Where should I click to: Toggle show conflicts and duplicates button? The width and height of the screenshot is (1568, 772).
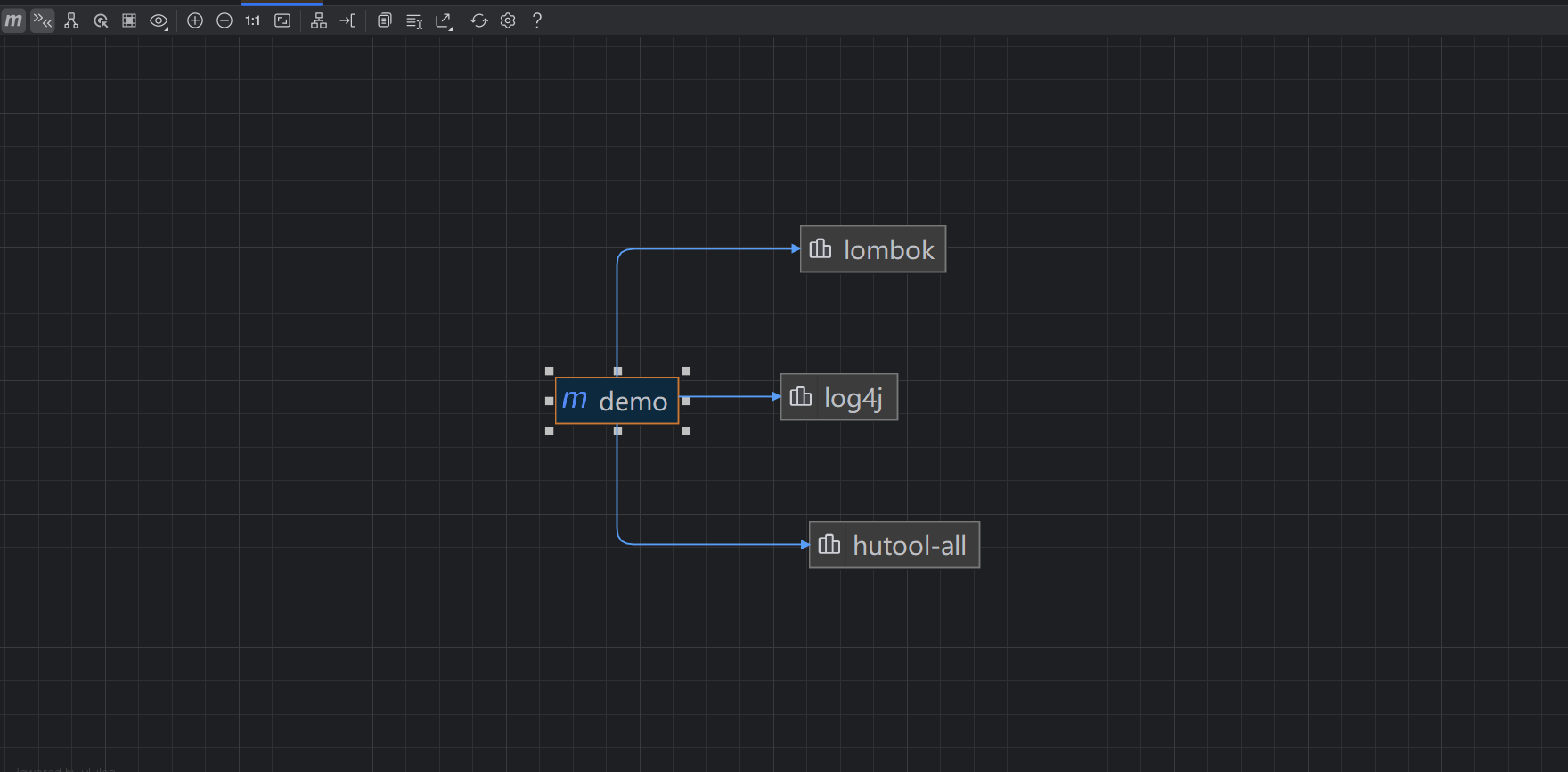tap(43, 20)
